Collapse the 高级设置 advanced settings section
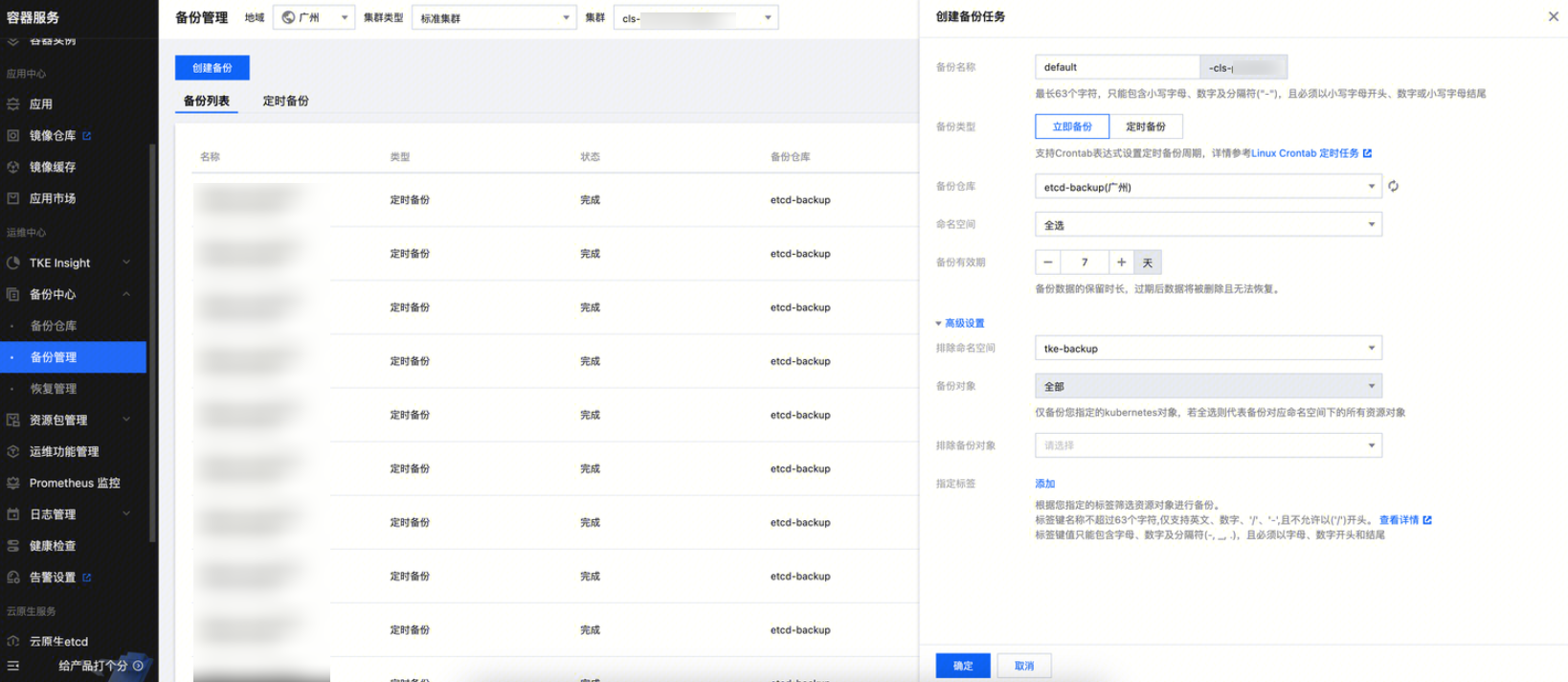 [959, 324]
